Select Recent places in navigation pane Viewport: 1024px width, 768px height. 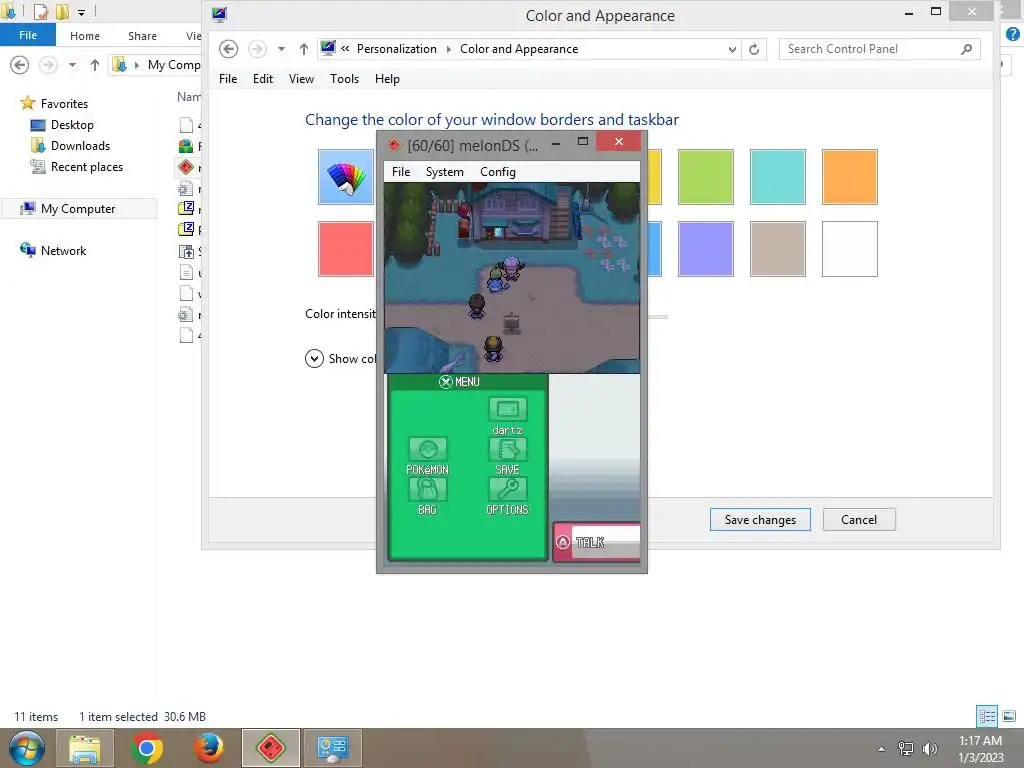87,167
